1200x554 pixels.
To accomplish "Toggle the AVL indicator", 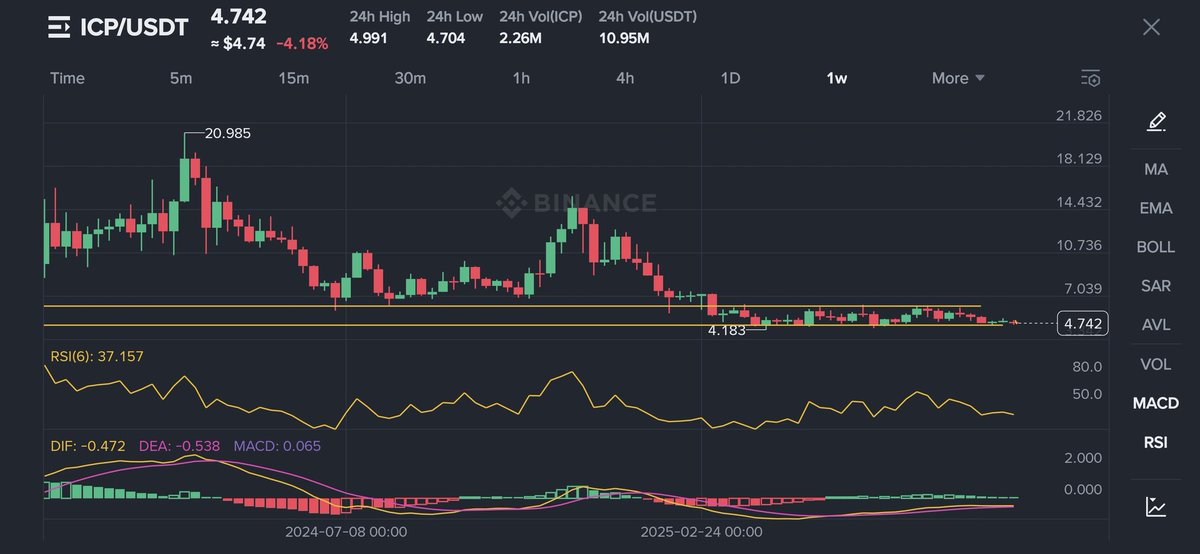I will click(x=1156, y=325).
